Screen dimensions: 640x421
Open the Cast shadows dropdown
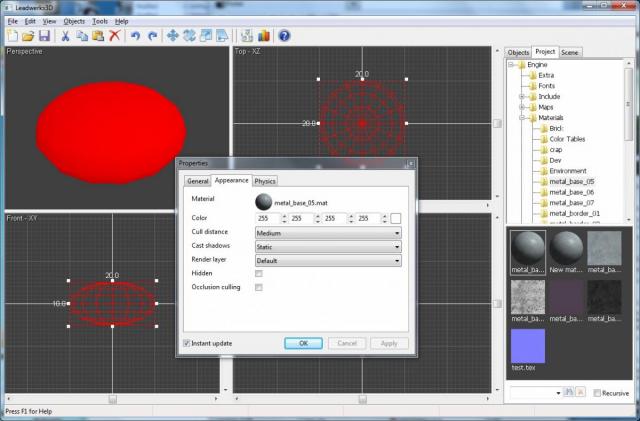pos(327,246)
